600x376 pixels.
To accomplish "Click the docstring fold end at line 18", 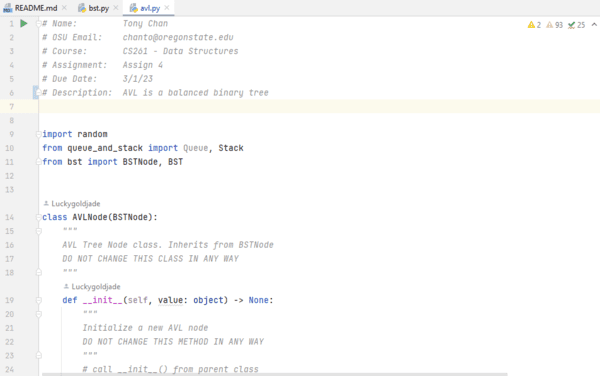I will (x=38, y=272).
